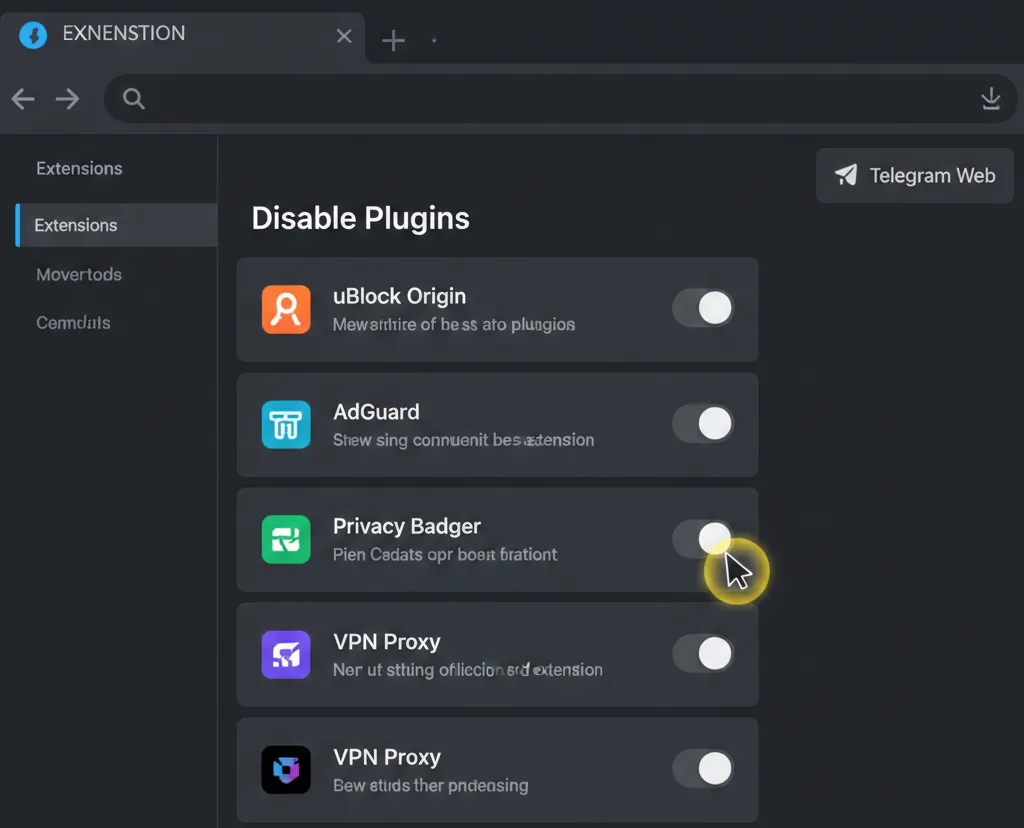Click the purple VPN Proxy icon
Viewport: 1024px width, 828px height.
(286, 654)
